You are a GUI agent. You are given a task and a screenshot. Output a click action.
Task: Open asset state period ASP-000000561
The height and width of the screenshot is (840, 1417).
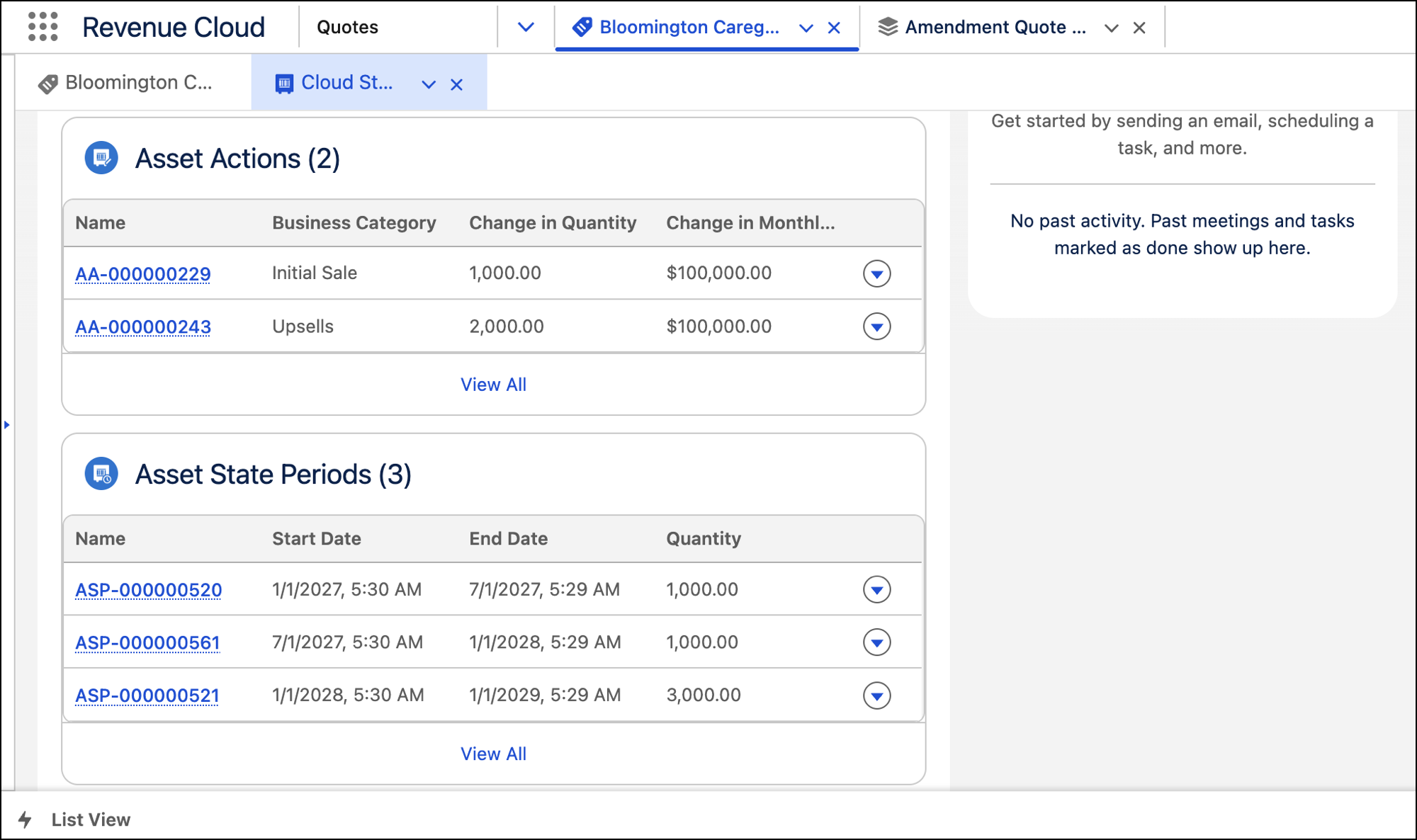pyautogui.click(x=147, y=642)
